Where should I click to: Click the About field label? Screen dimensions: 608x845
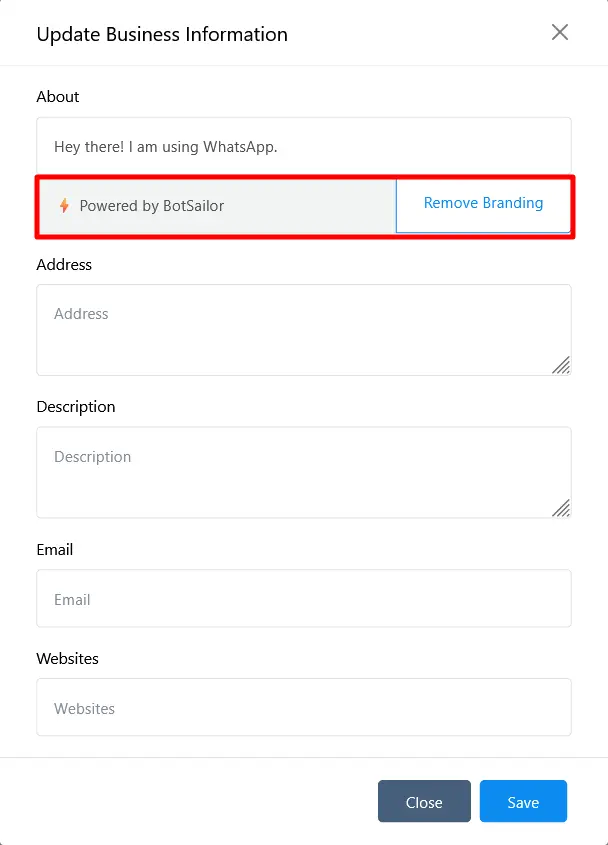coord(58,97)
